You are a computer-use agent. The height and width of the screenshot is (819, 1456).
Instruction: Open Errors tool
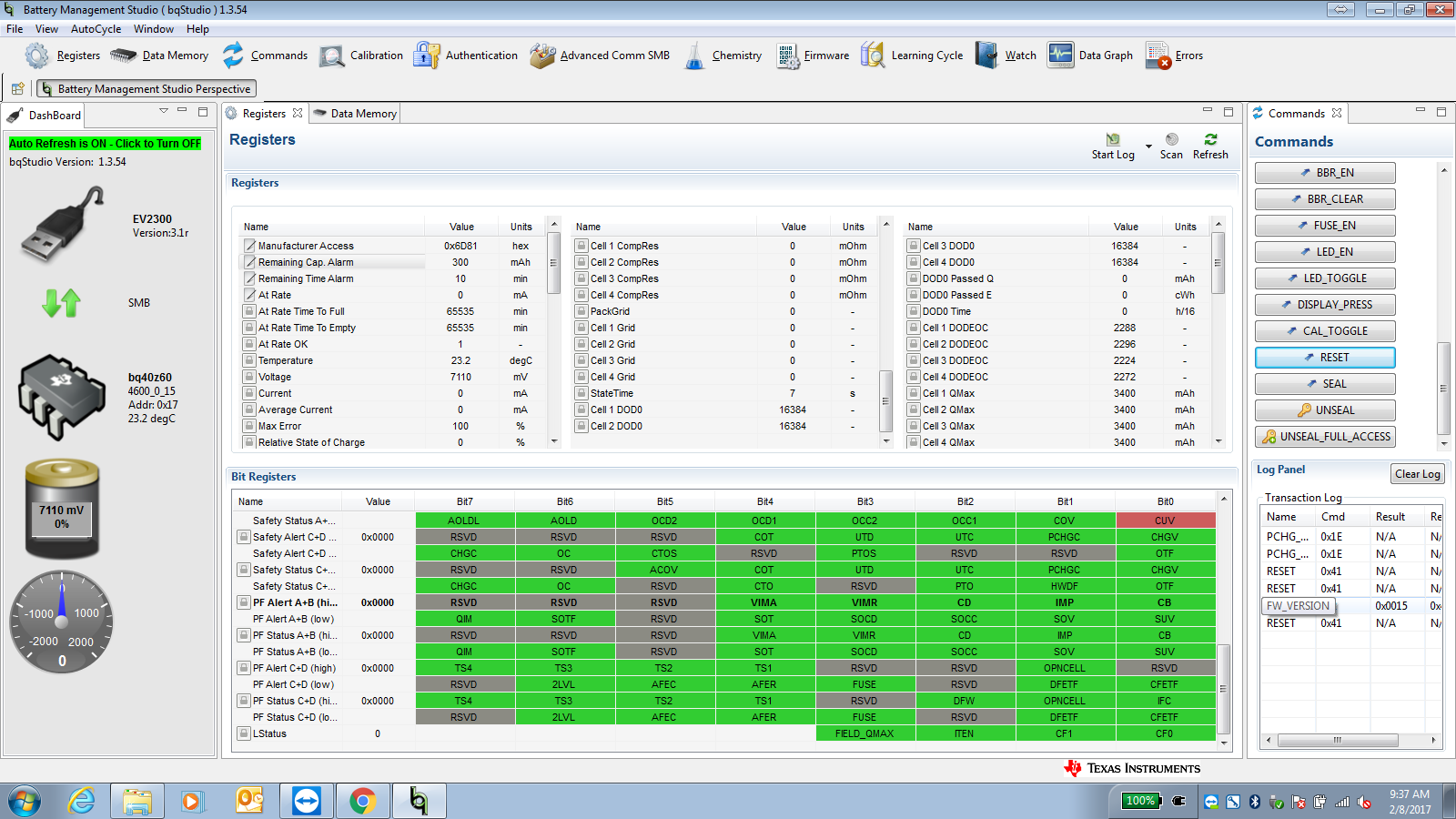[x=1158, y=56]
